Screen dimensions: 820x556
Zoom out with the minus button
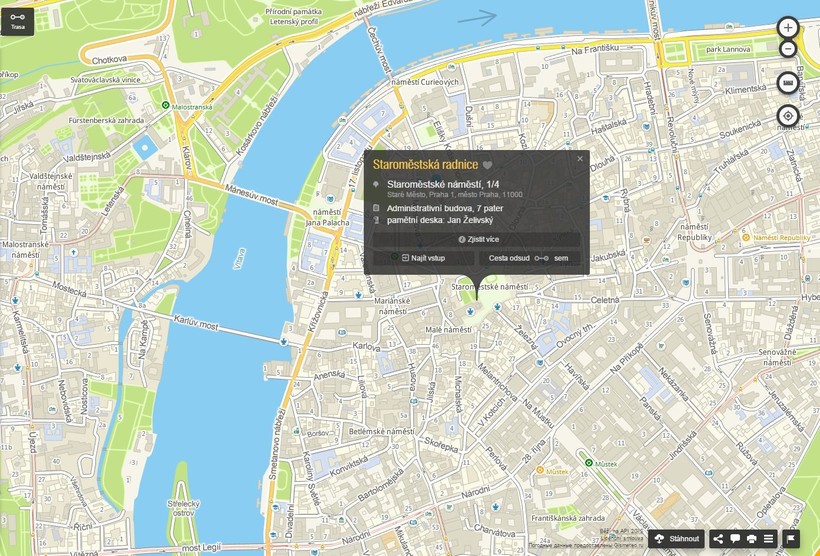(788, 49)
